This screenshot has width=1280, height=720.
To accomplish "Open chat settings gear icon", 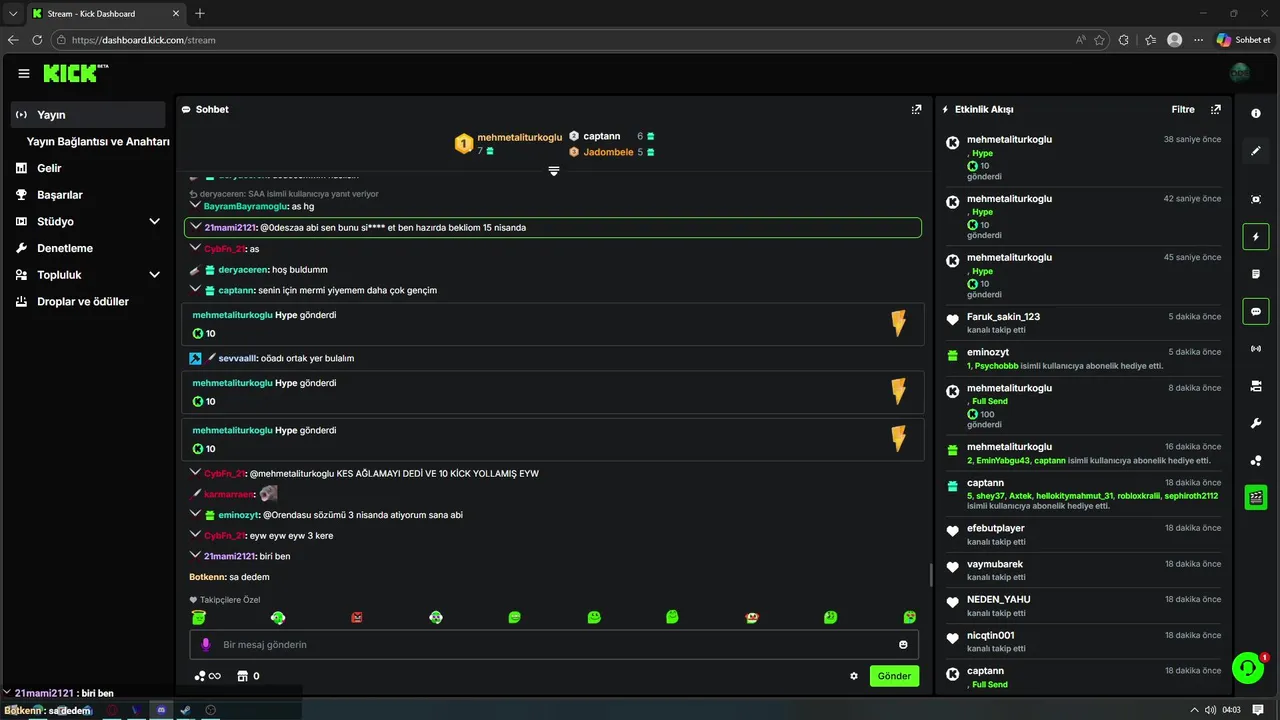I will pyautogui.click(x=854, y=676).
